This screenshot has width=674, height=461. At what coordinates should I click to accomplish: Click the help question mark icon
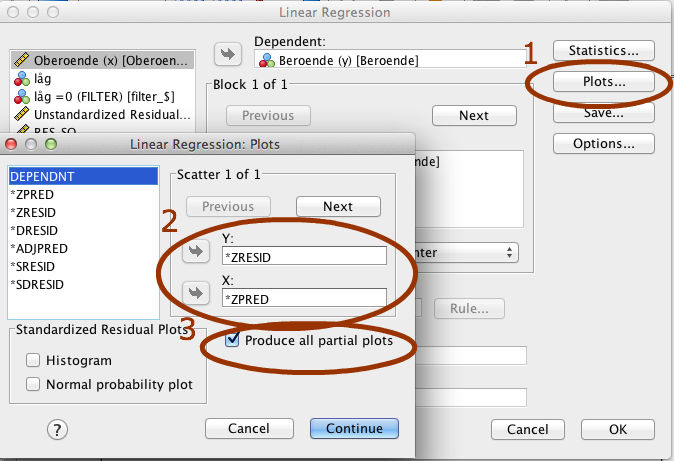pos(57,429)
